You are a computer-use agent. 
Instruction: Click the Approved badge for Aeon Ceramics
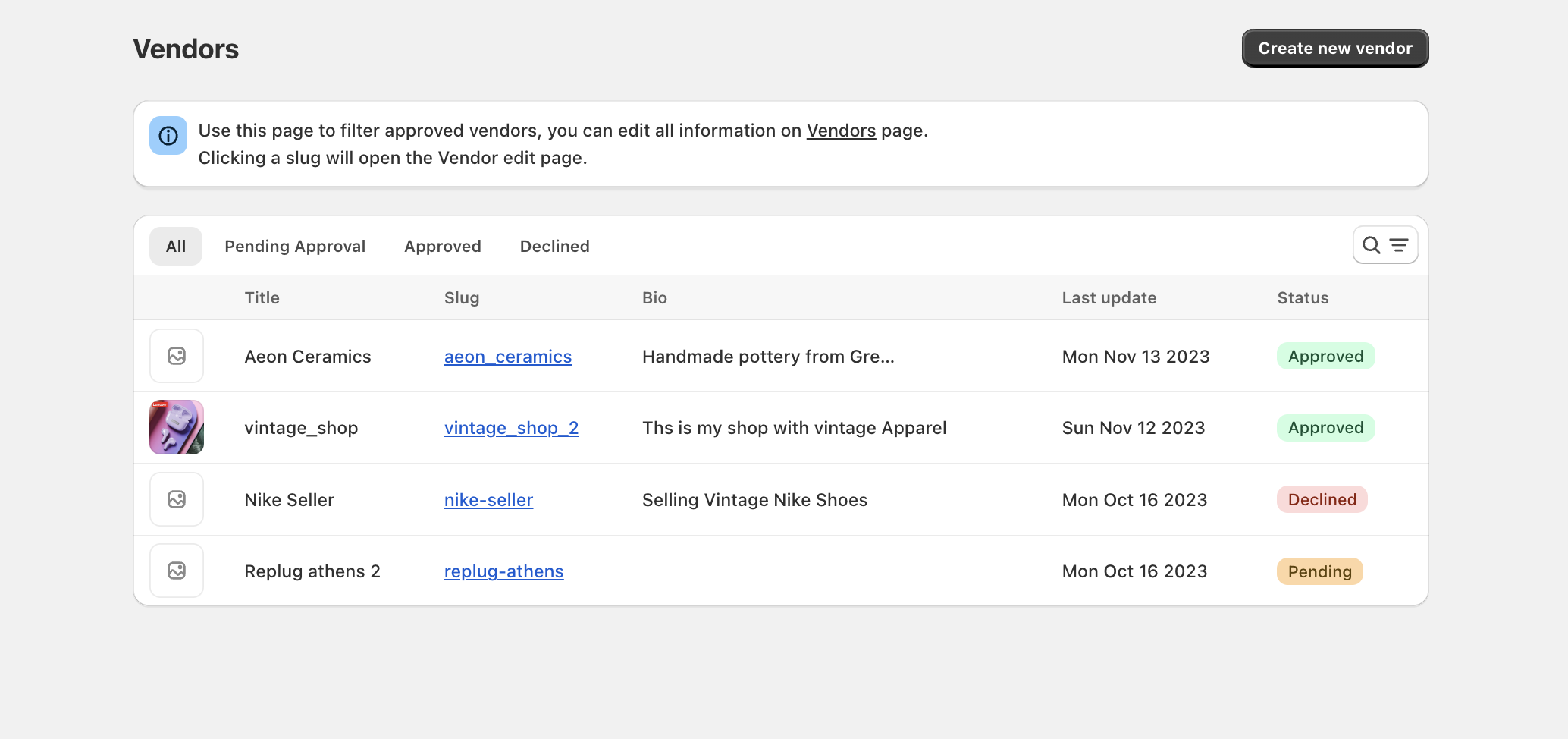coord(1325,356)
